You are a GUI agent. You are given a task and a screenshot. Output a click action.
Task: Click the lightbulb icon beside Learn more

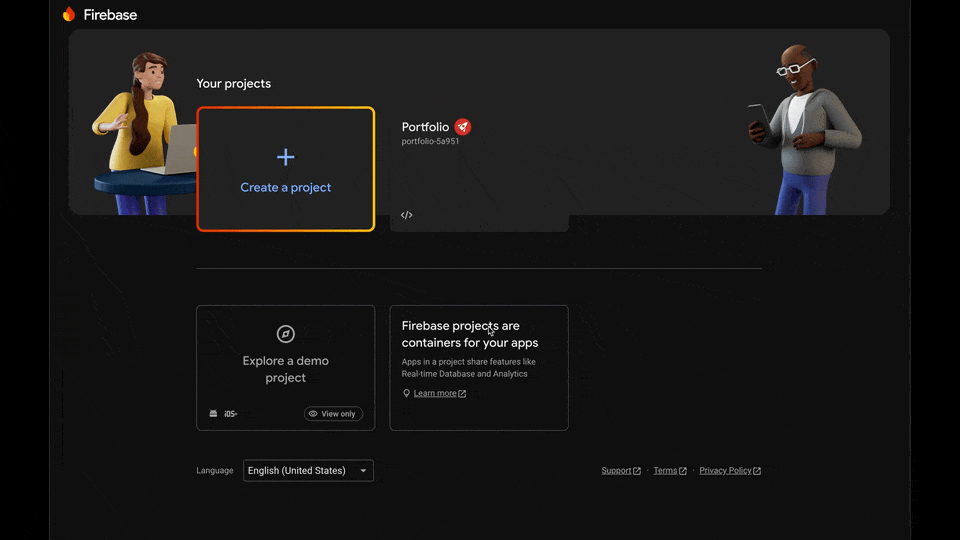tap(407, 393)
